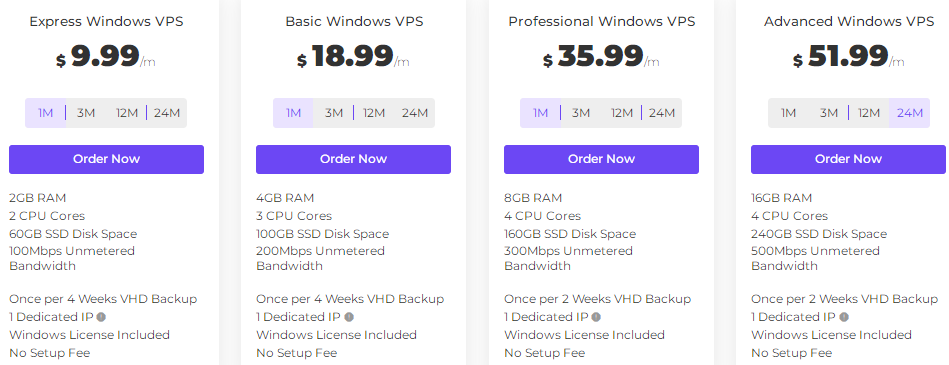Switch Professional Windows VPS to 24M term
The width and height of the screenshot is (949, 365).
(x=662, y=113)
